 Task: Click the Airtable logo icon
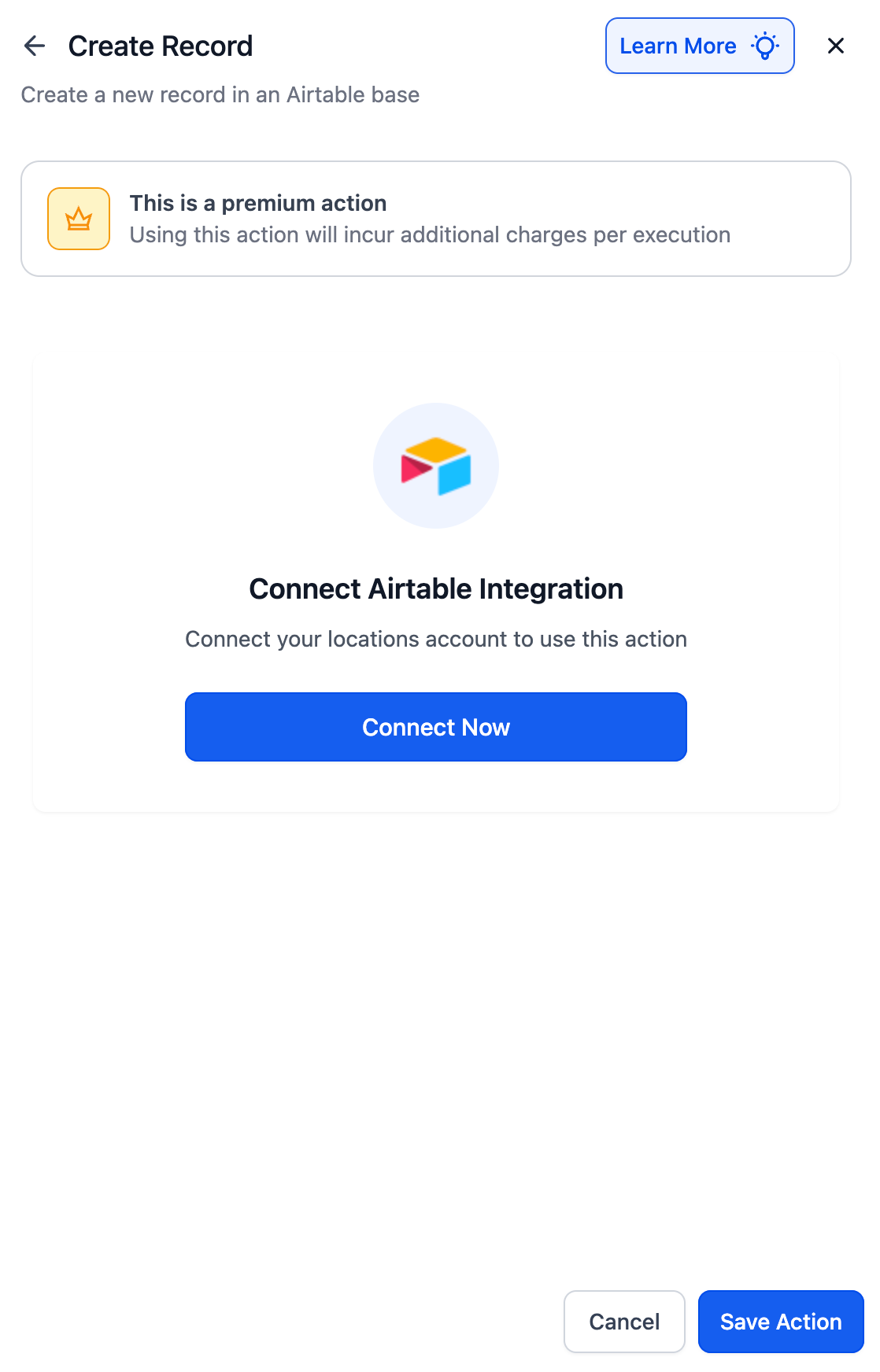click(436, 466)
